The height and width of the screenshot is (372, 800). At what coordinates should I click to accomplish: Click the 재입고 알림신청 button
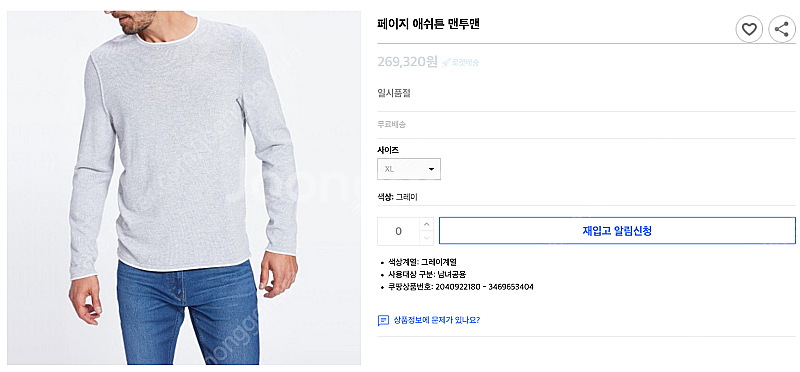pyautogui.click(x=617, y=231)
